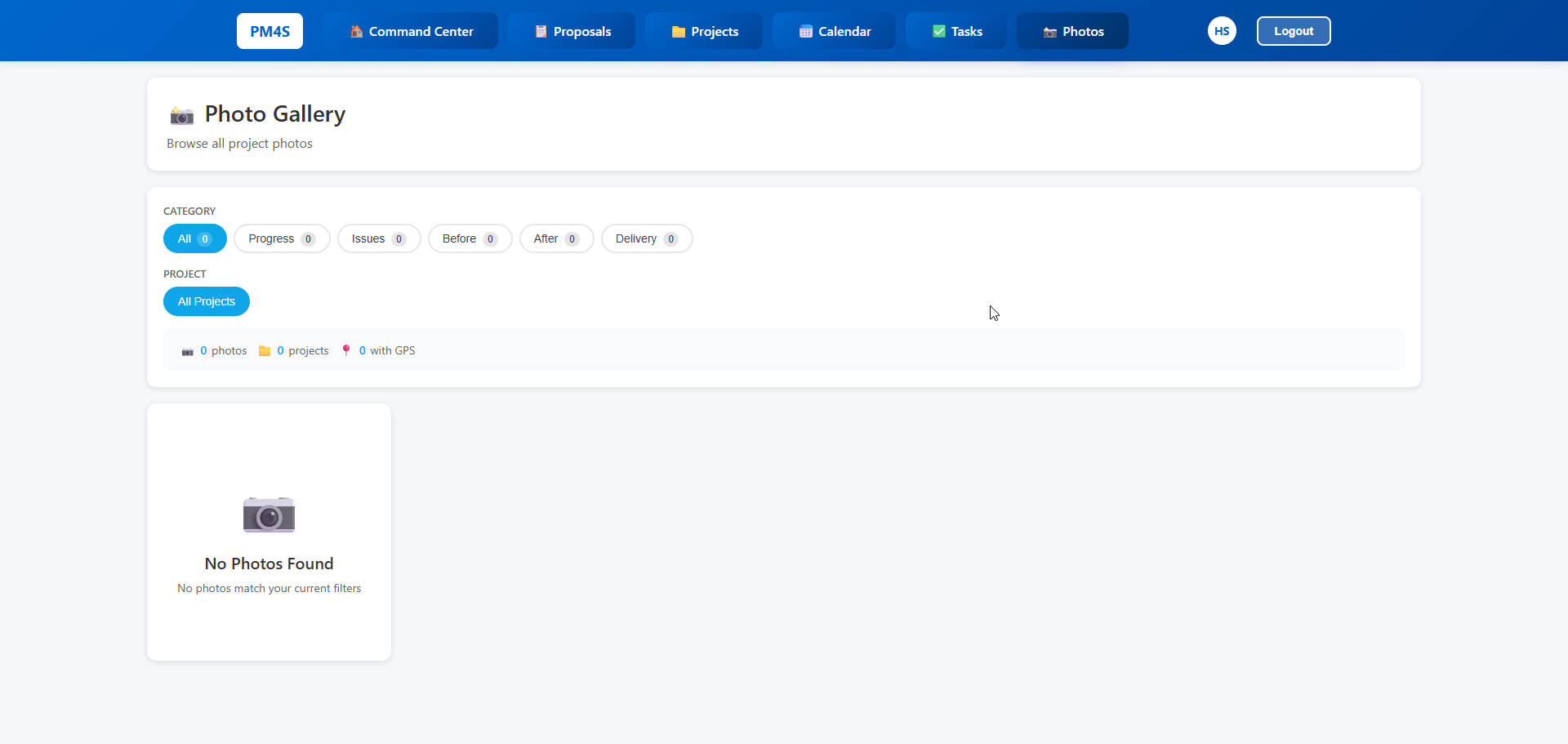Image resolution: width=1568 pixels, height=744 pixels.
Task: Click the Calendar icon in navbar
Action: [805, 32]
